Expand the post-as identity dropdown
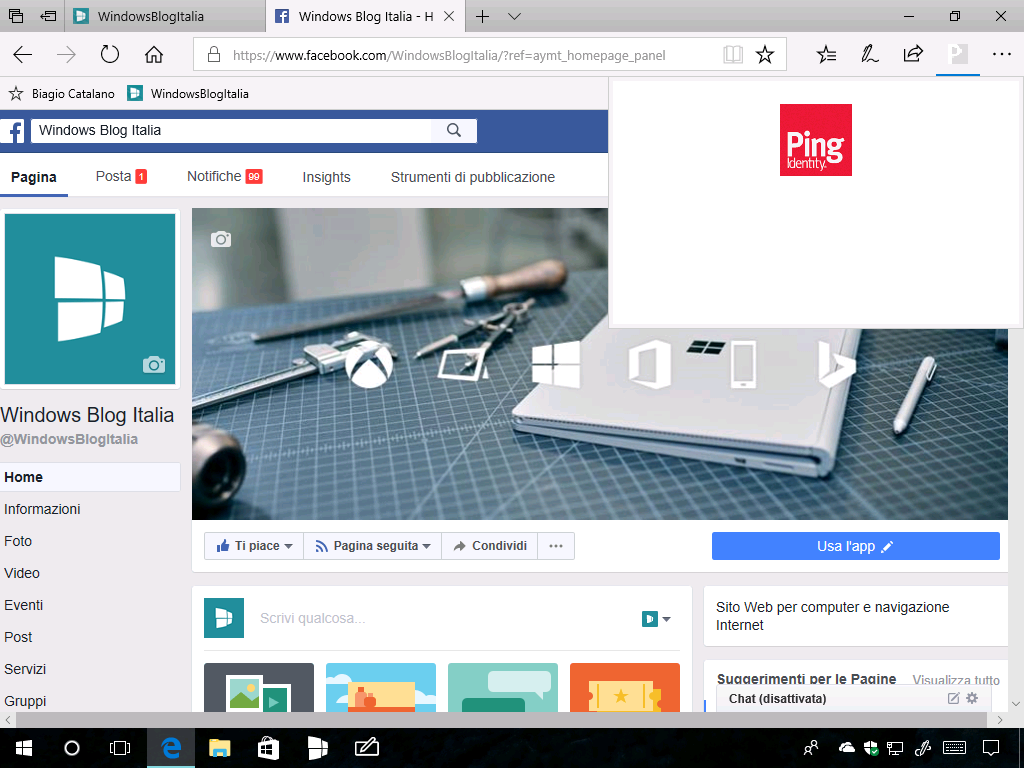 [656, 618]
